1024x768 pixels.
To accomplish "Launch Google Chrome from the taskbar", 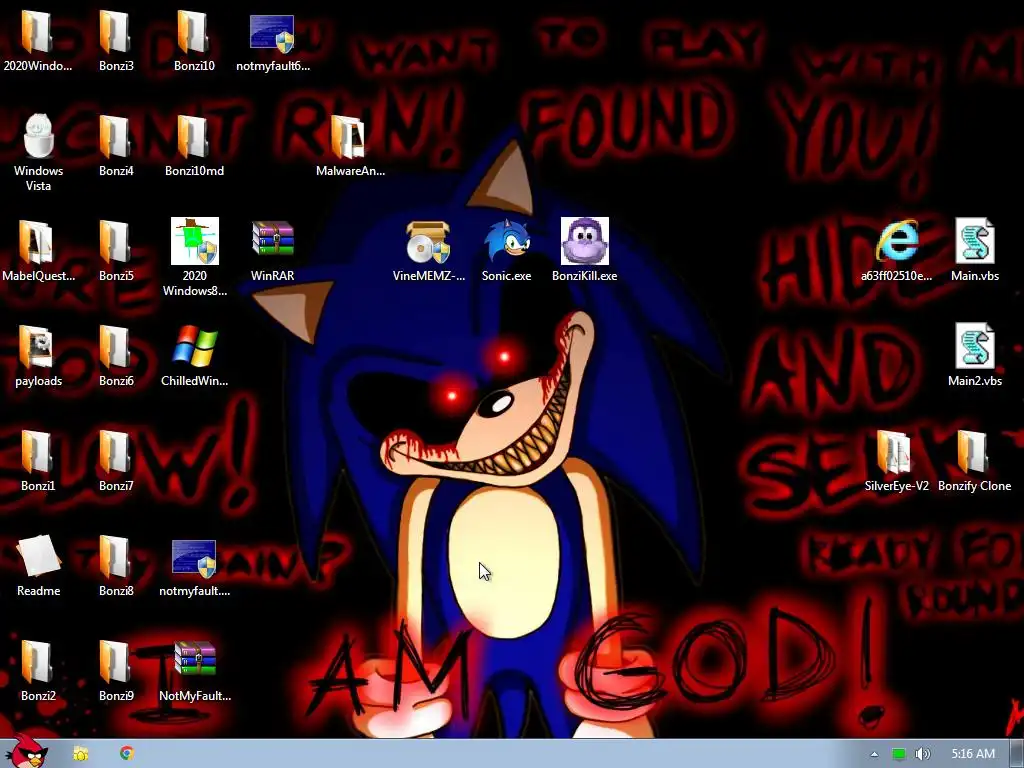I will point(127,753).
